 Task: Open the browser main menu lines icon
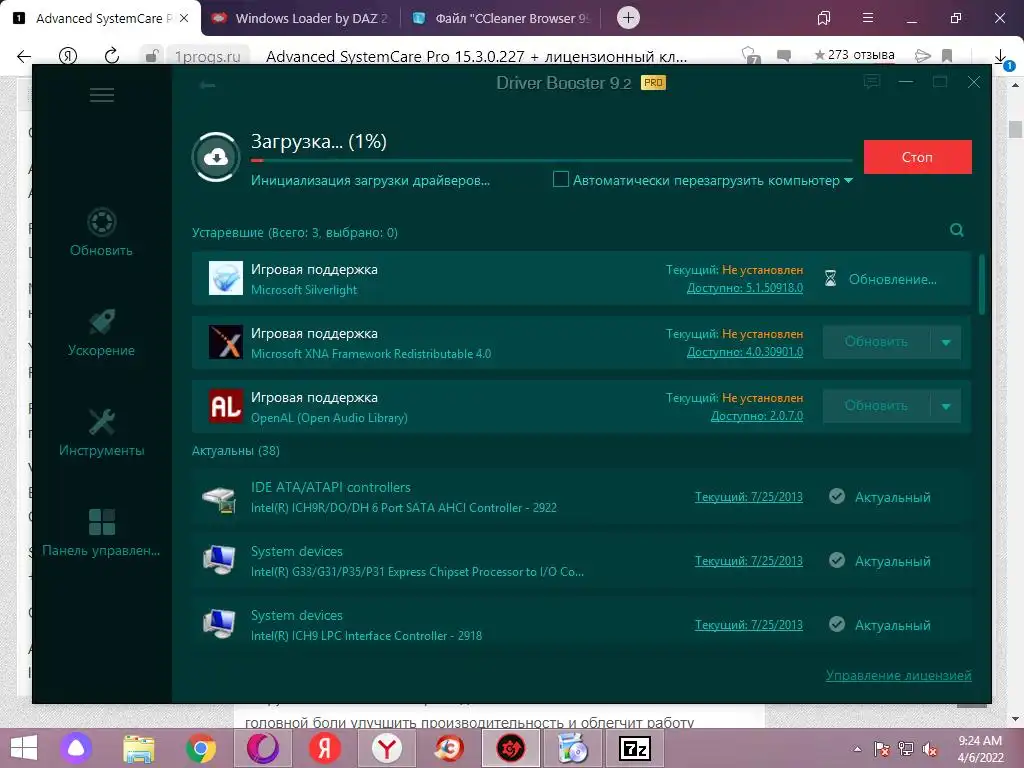(x=868, y=18)
